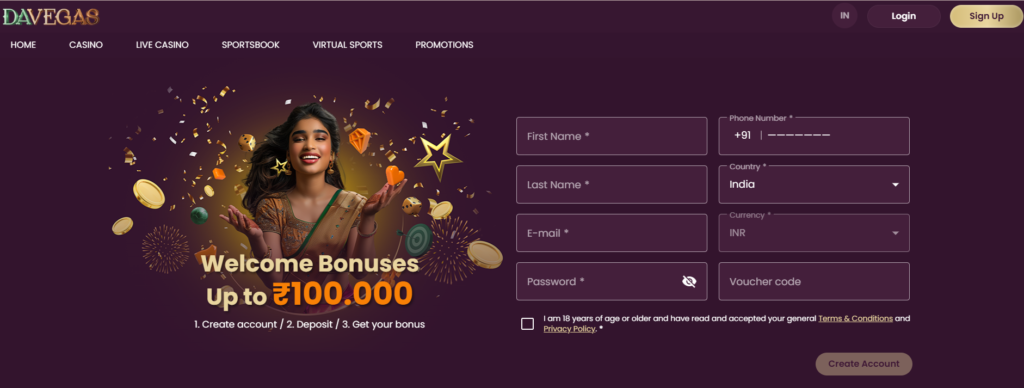Click the gold Sign Up button
The image size is (1024, 388).
(x=986, y=16)
